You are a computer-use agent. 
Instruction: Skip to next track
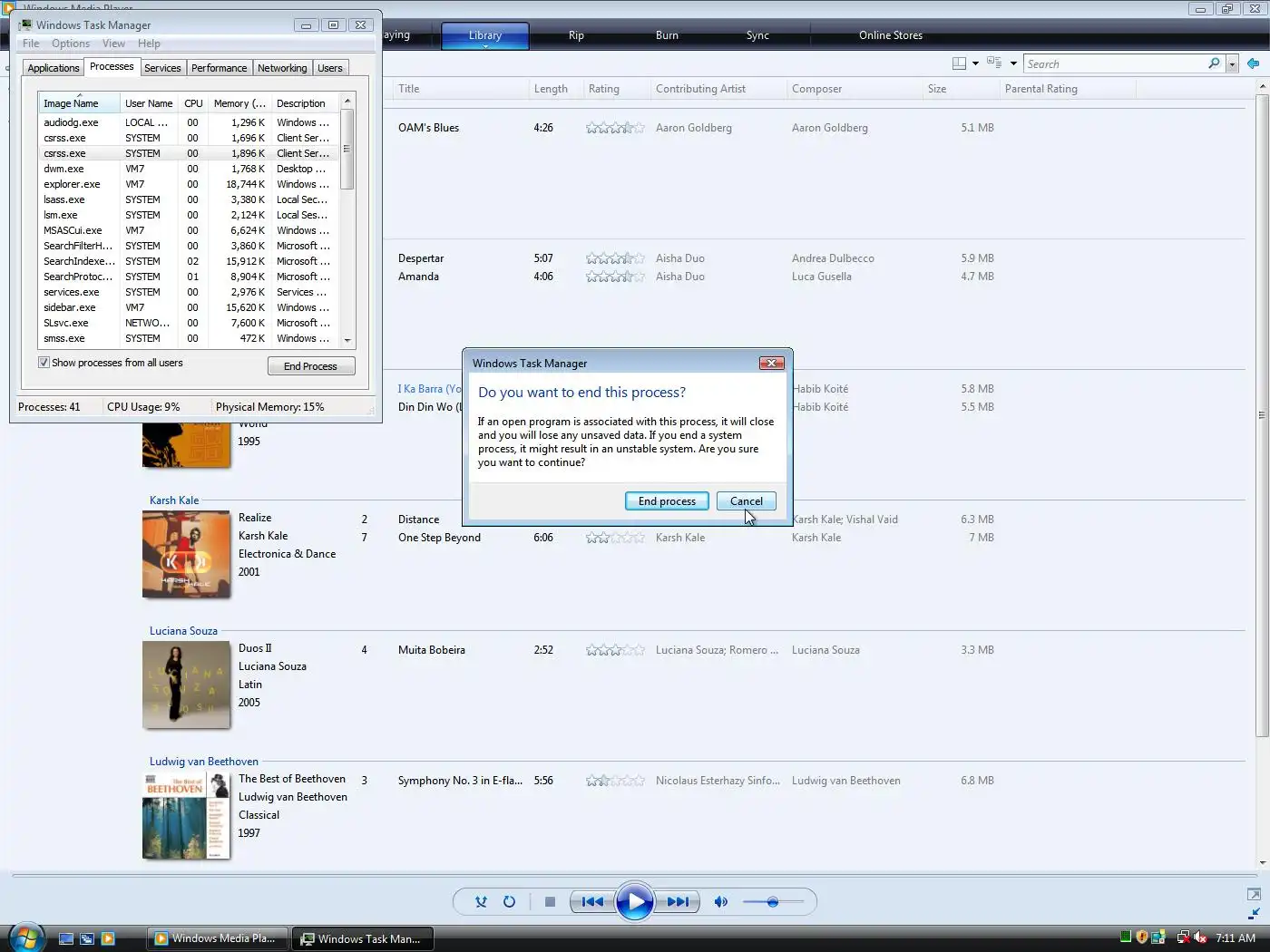(677, 902)
